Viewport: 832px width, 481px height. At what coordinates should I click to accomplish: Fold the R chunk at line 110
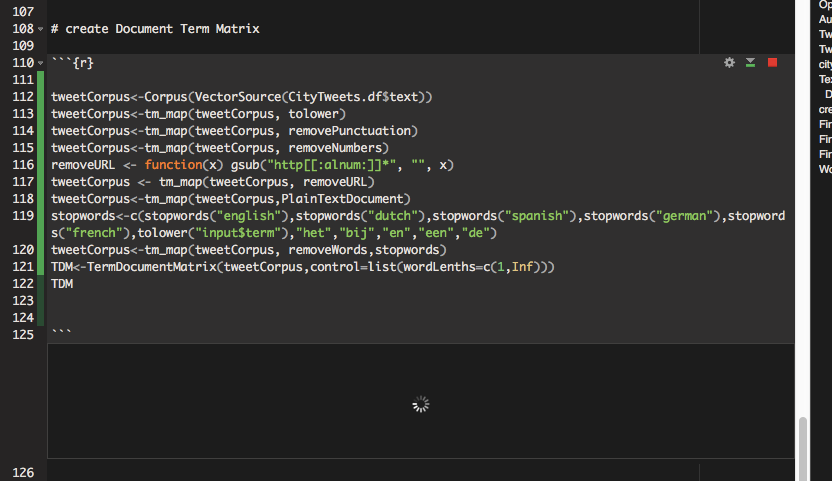(40, 63)
